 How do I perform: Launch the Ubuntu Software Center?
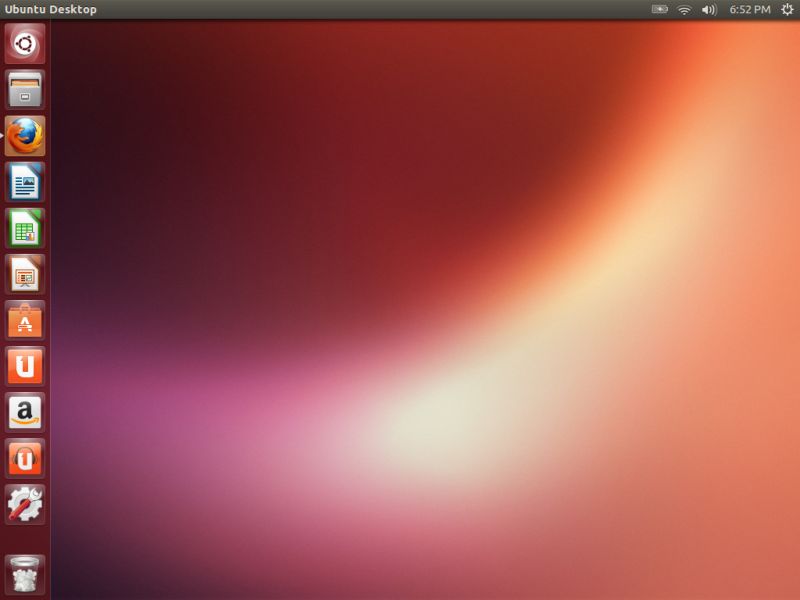(24, 320)
